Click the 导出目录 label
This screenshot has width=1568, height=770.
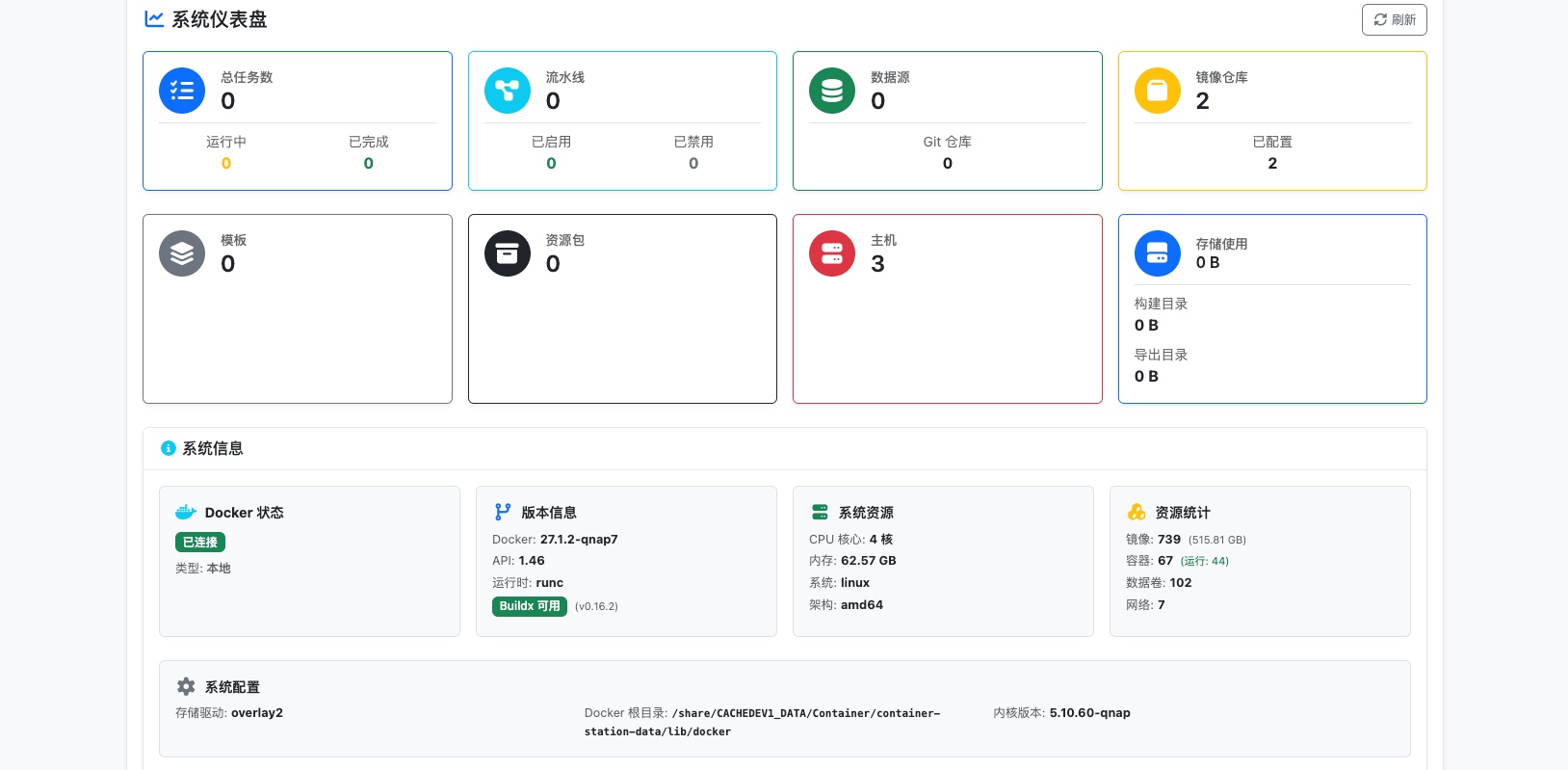click(x=1161, y=355)
